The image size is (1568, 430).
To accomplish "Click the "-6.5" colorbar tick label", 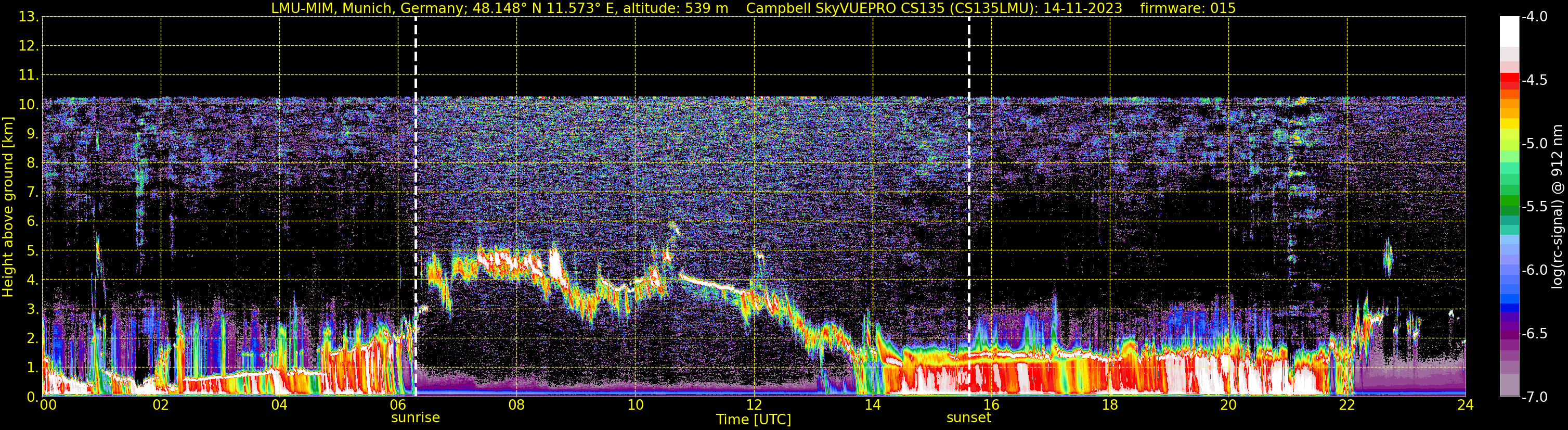I will [1534, 334].
